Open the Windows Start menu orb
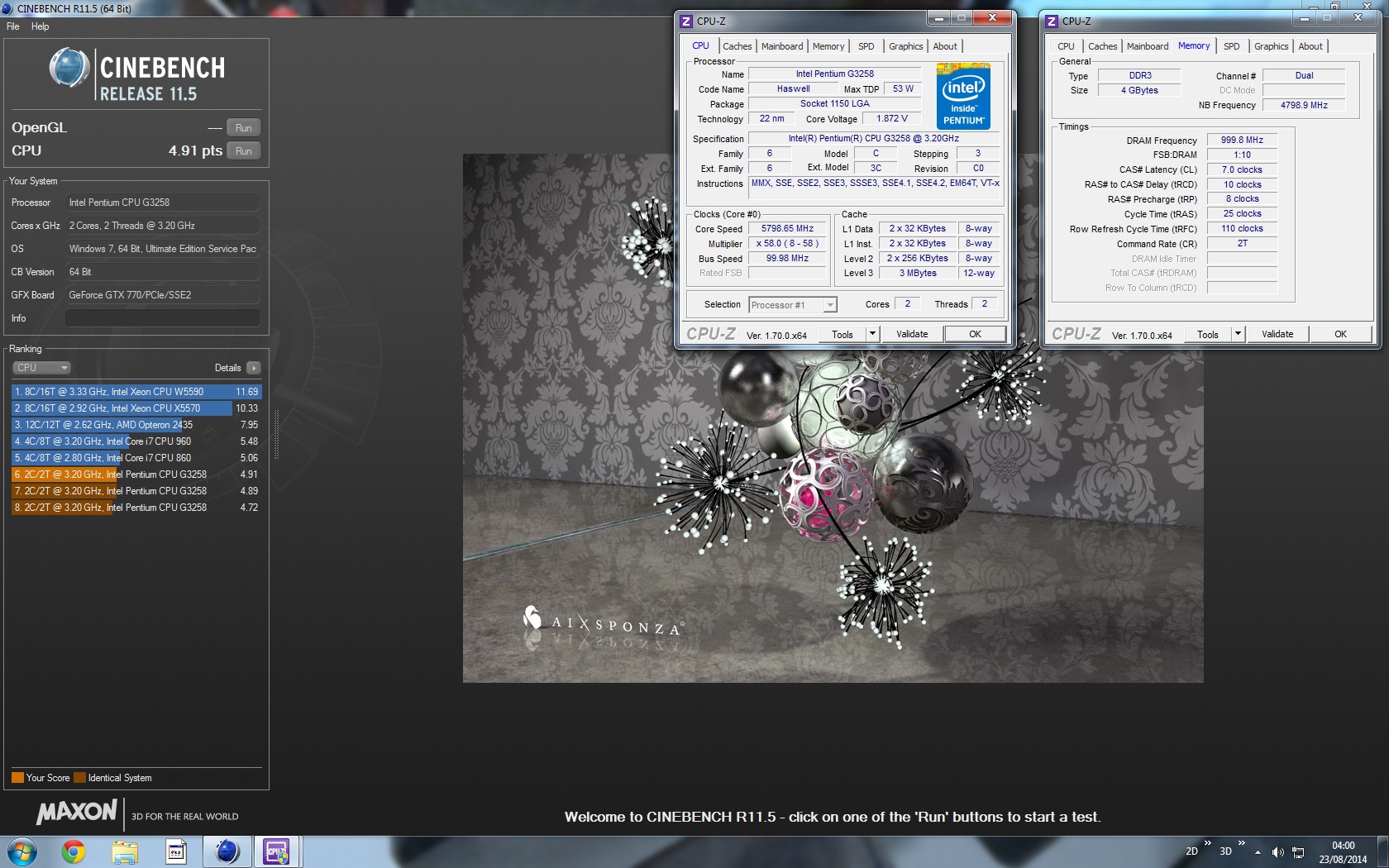The image size is (1389, 868). [x=22, y=851]
